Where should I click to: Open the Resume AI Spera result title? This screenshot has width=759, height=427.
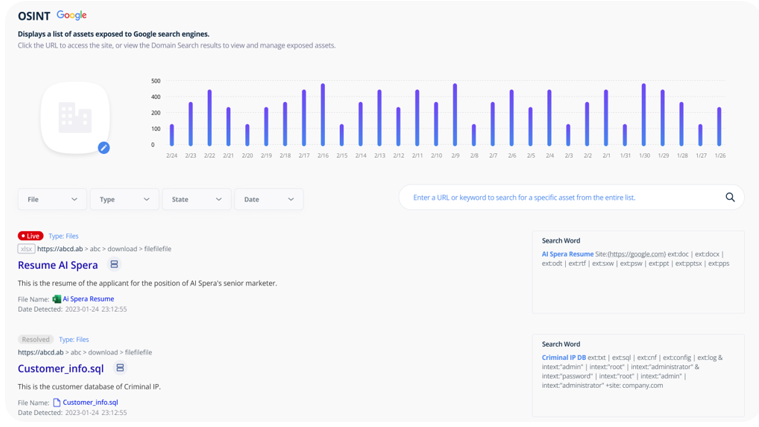point(58,265)
